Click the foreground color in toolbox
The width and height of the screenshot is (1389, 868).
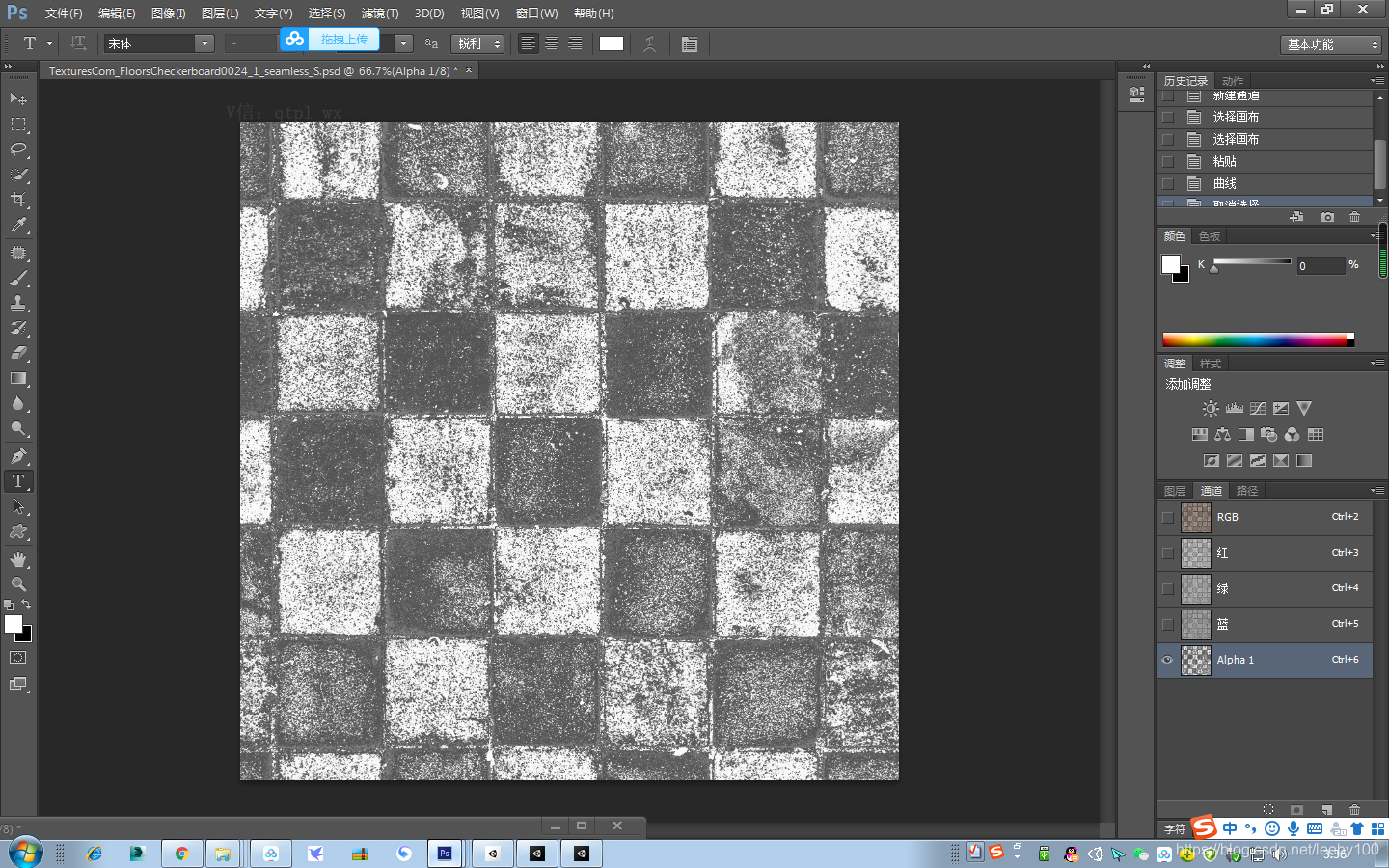pos(14,624)
